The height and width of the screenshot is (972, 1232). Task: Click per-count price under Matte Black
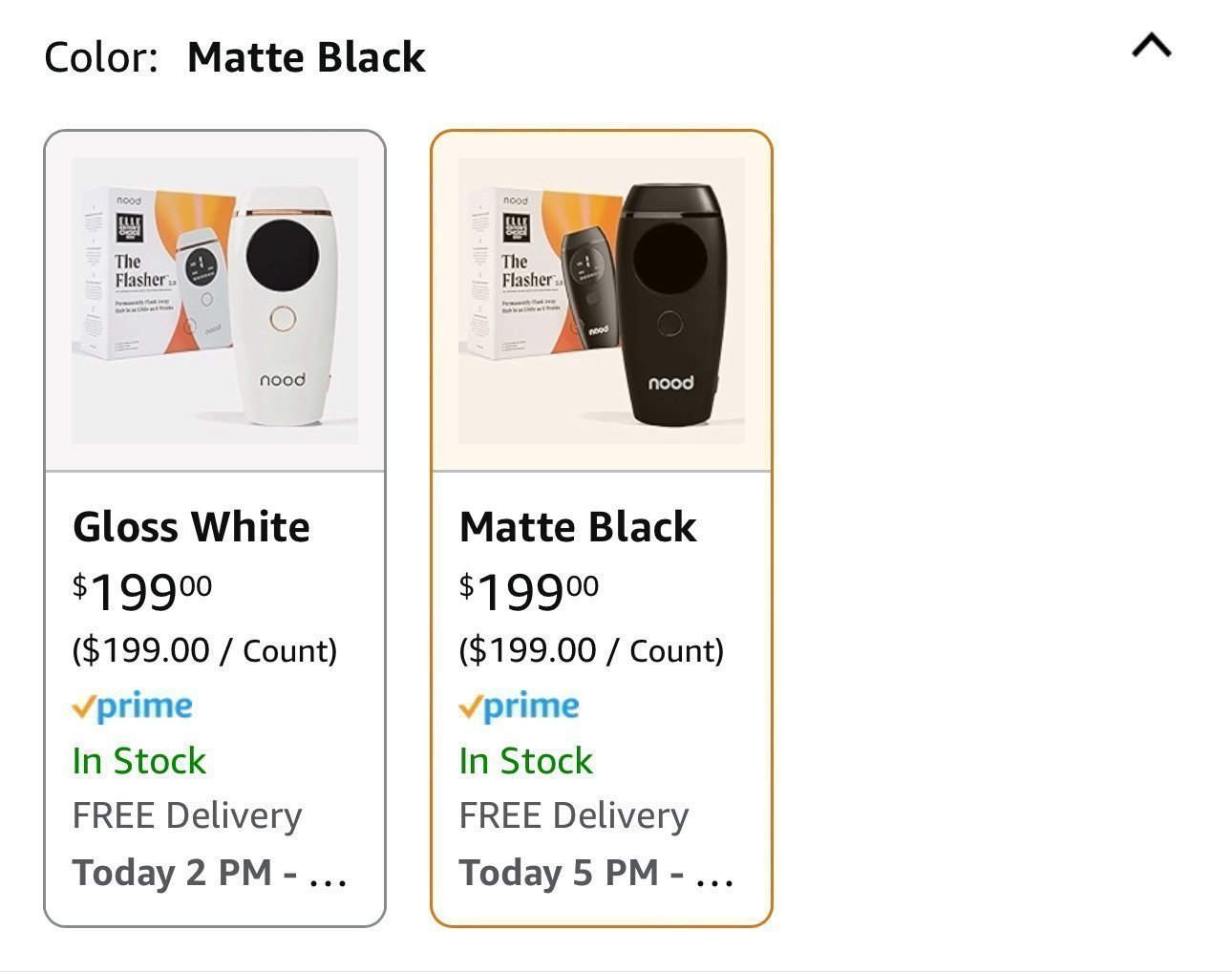pos(592,650)
